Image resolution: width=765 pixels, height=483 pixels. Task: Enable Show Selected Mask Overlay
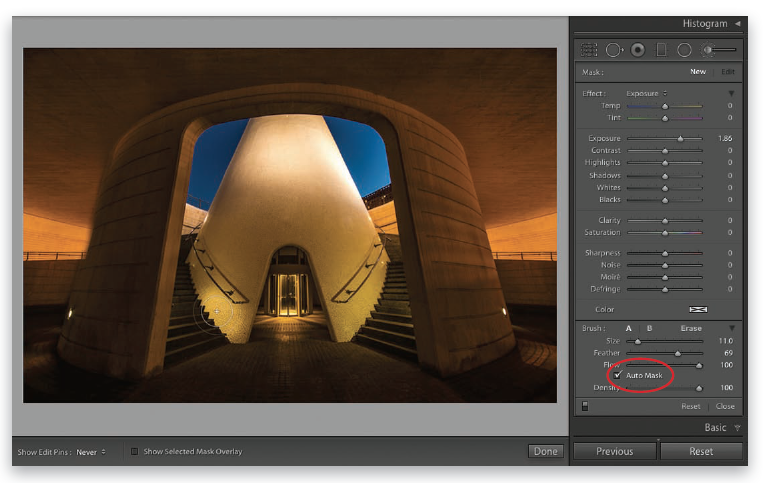pyautogui.click(x=135, y=452)
